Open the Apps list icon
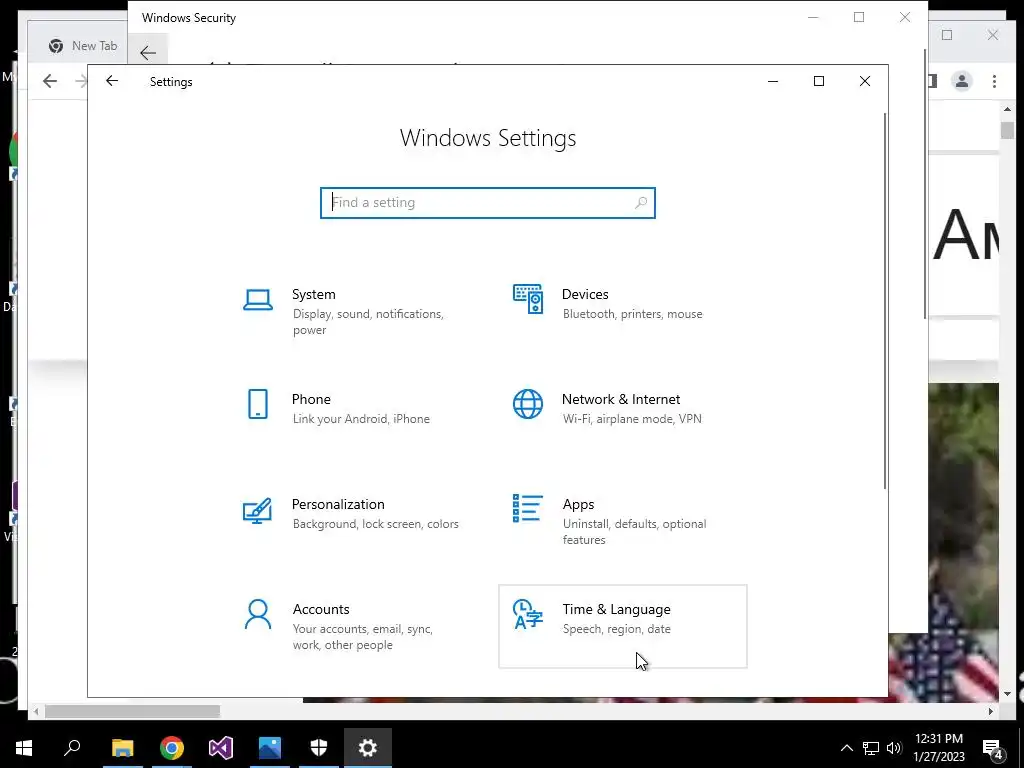 click(528, 508)
